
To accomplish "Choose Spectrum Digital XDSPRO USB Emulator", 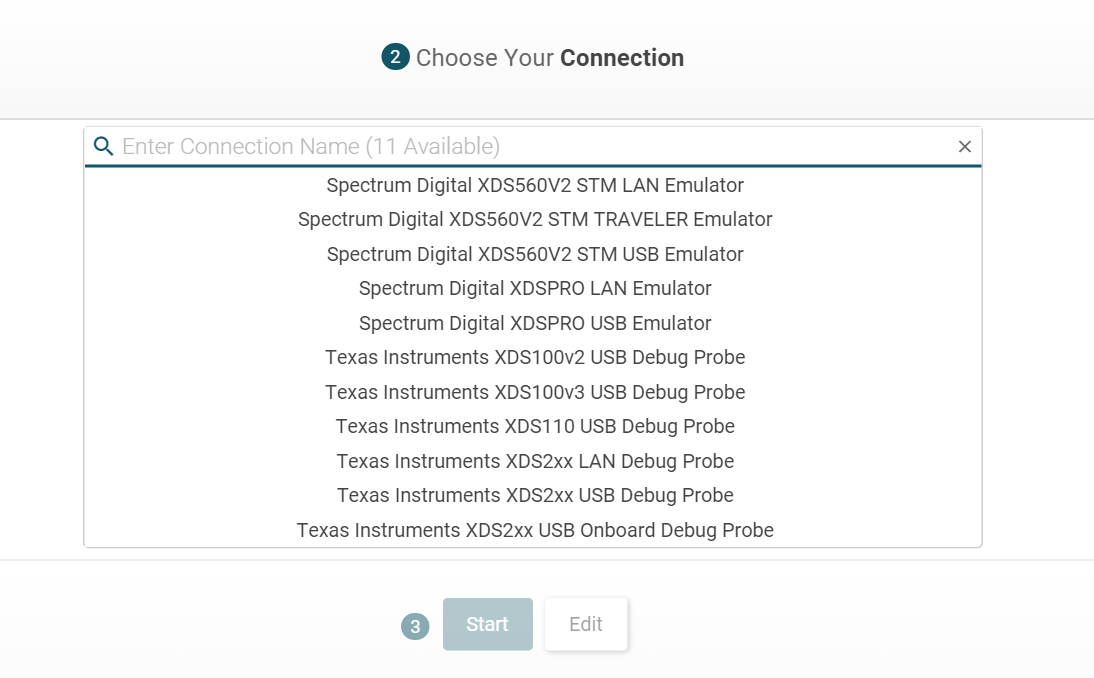I will click(x=535, y=323).
